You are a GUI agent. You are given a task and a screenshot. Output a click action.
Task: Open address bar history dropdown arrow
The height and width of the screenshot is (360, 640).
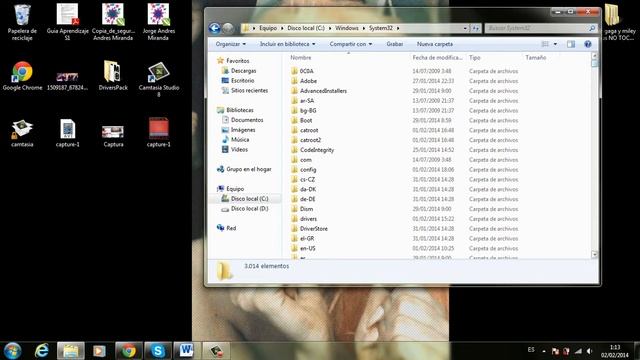[465, 28]
